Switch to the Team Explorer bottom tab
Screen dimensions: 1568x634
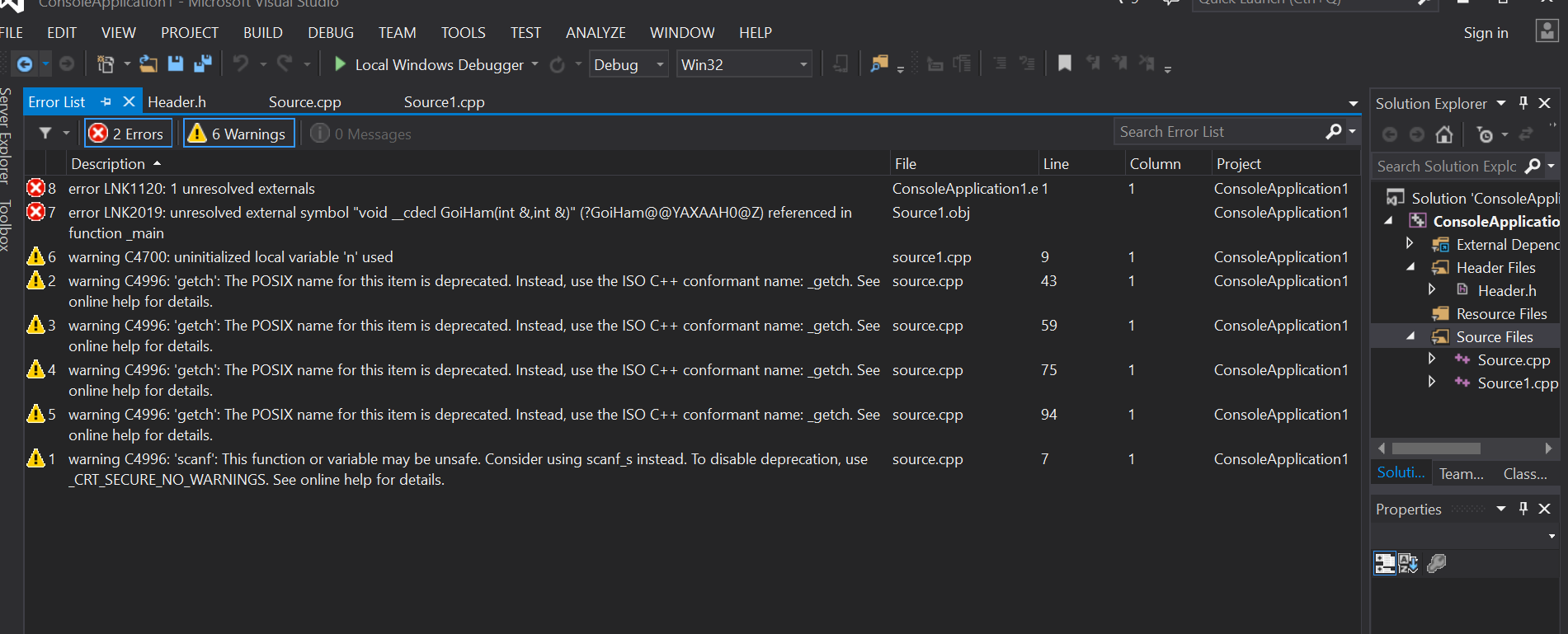point(1461,473)
